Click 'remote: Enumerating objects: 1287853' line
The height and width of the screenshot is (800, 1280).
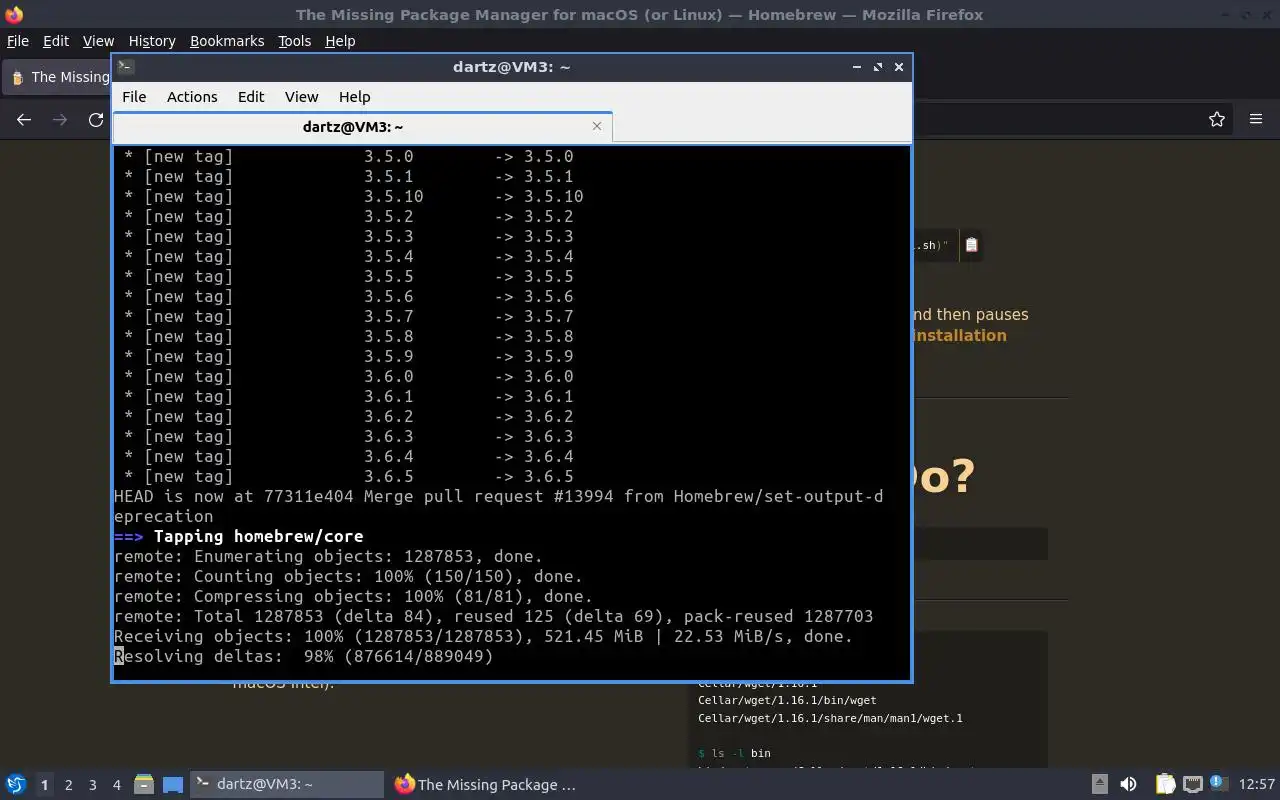pyautogui.click(x=328, y=556)
